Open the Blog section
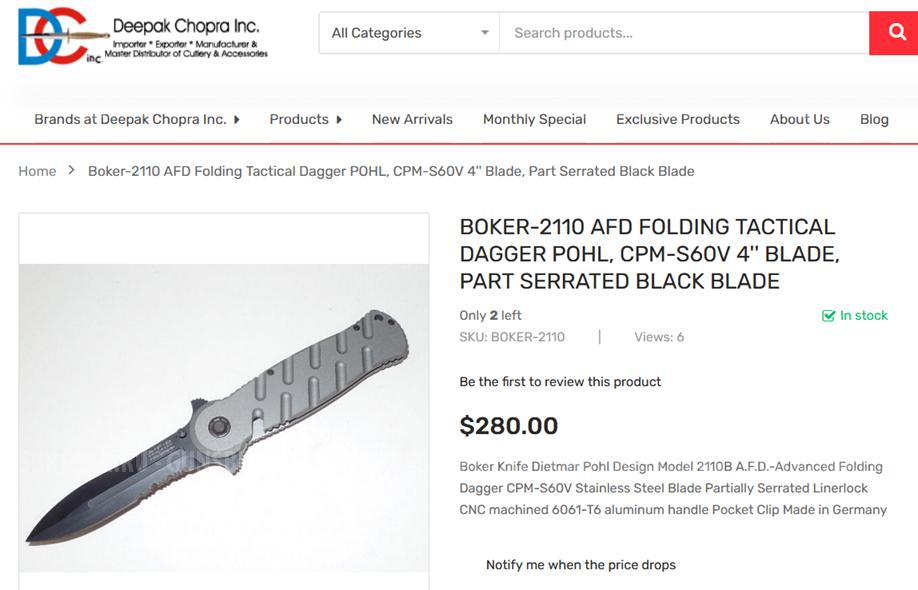 (874, 119)
